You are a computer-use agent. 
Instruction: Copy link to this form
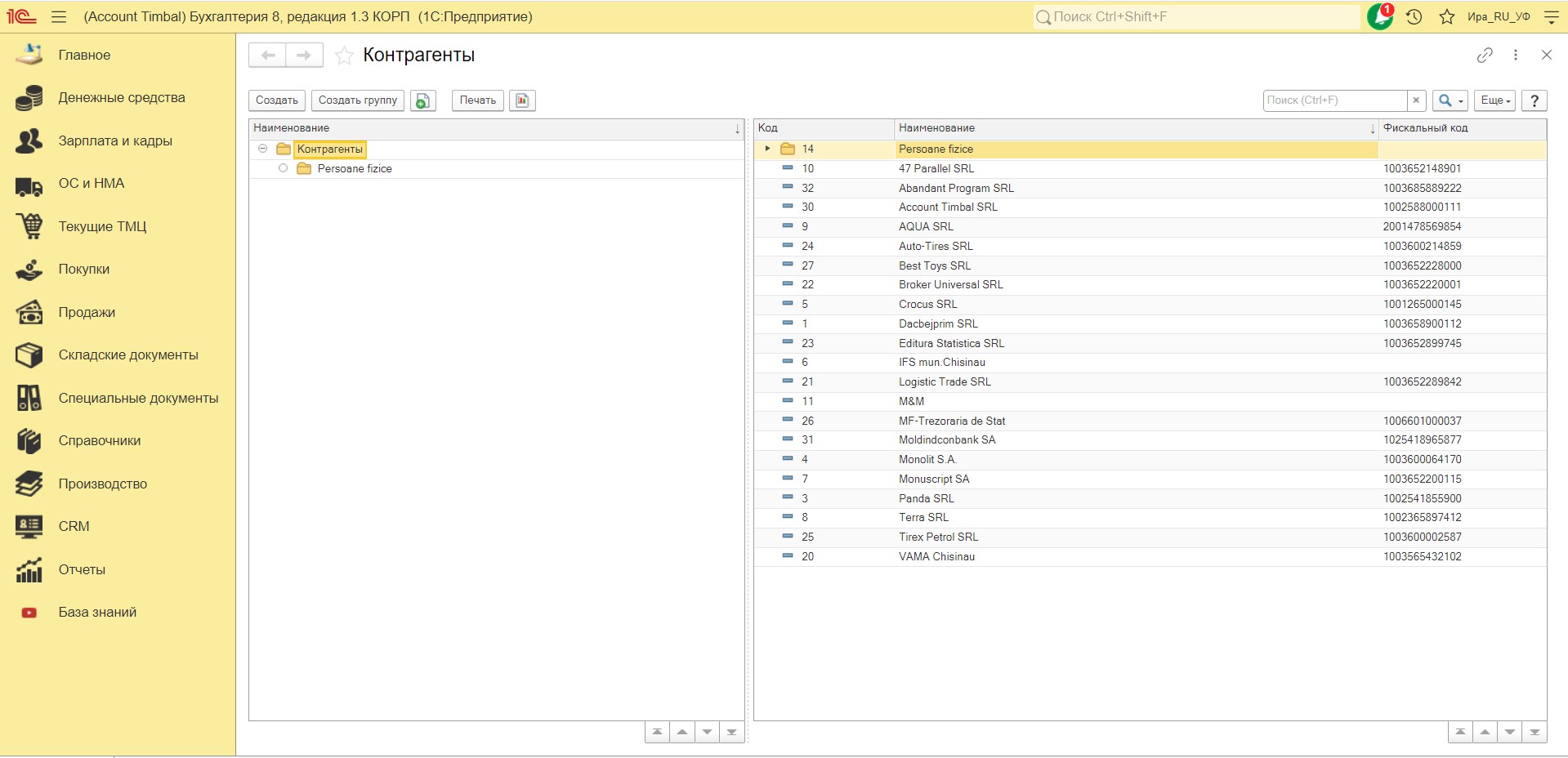(x=1485, y=55)
